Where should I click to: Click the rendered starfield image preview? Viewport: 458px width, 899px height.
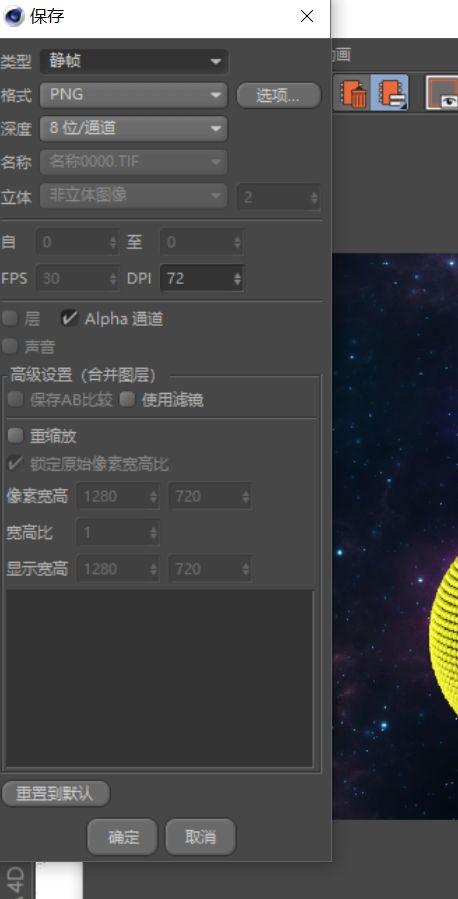pos(395,536)
